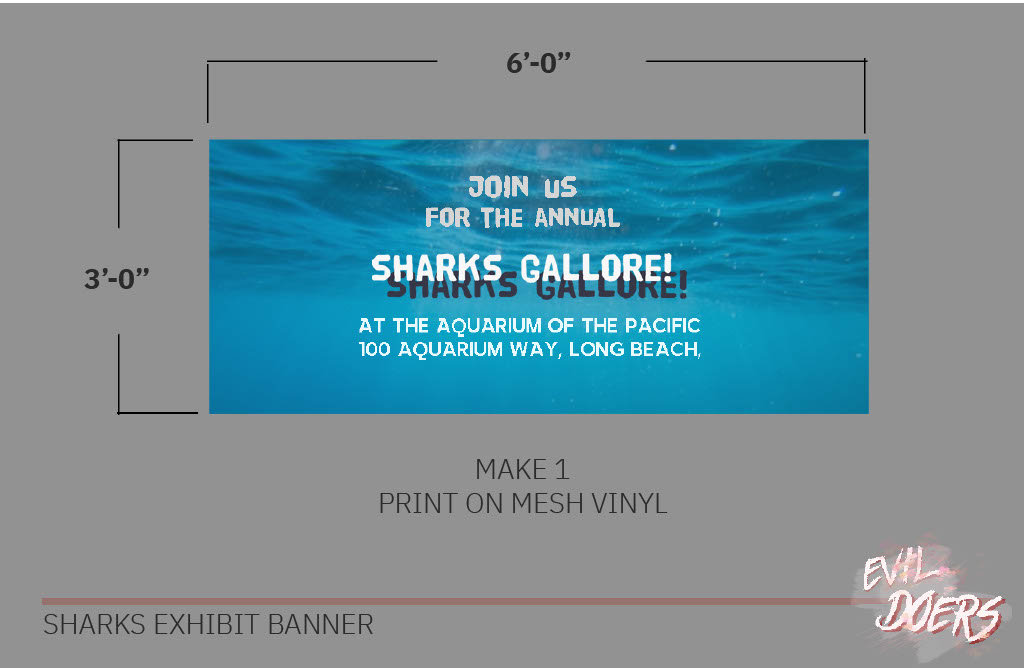The width and height of the screenshot is (1024, 668).
Task: Click the right segment of width dimension line
Action: click(755, 61)
